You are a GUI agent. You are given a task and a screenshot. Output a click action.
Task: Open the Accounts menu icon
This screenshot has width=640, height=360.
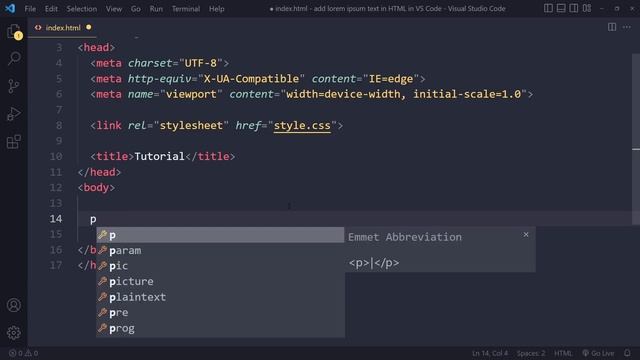tap(14, 305)
